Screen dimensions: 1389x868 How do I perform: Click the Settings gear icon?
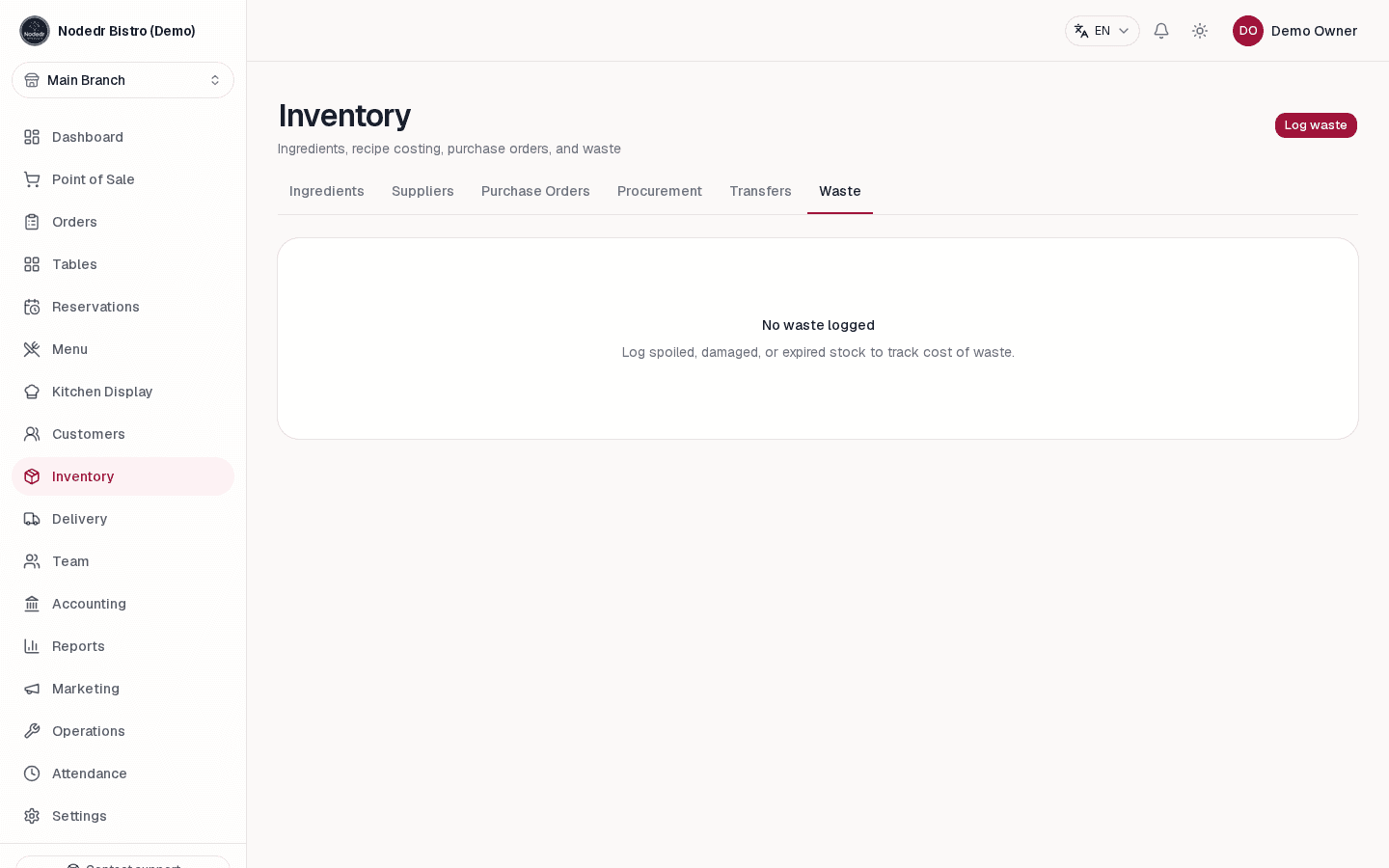(32, 816)
